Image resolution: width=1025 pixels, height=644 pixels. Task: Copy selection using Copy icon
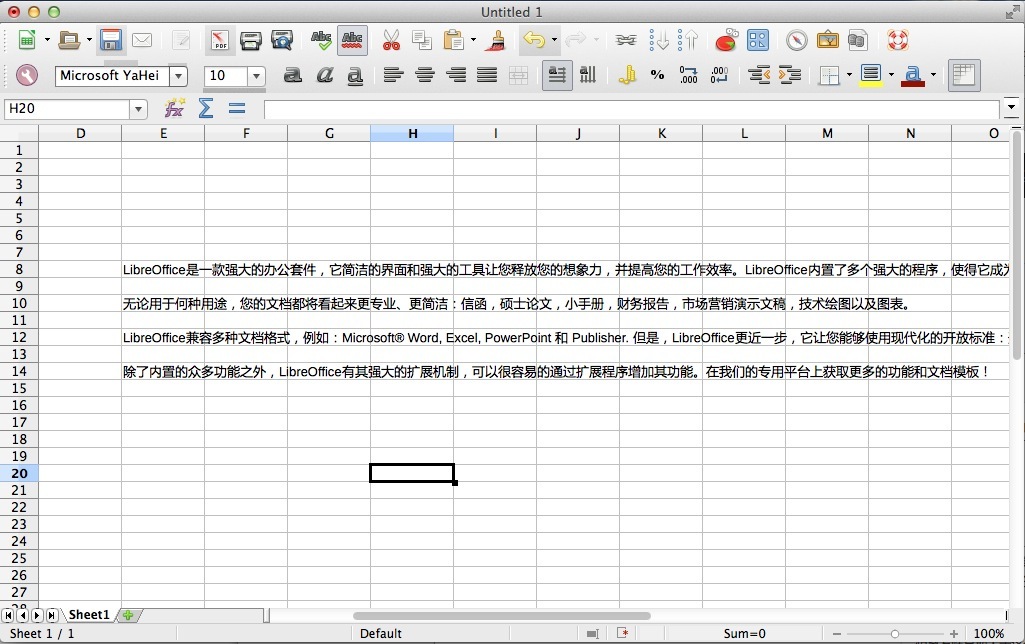tap(422, 41)
